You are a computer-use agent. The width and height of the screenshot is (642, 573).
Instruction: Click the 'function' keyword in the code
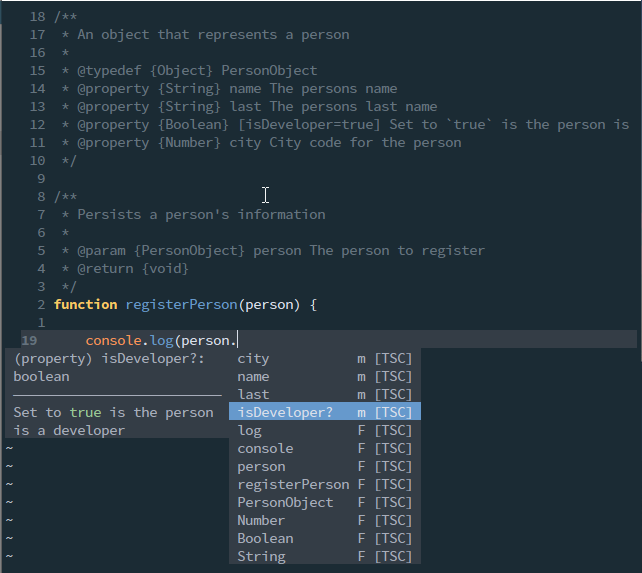(86, 304)
